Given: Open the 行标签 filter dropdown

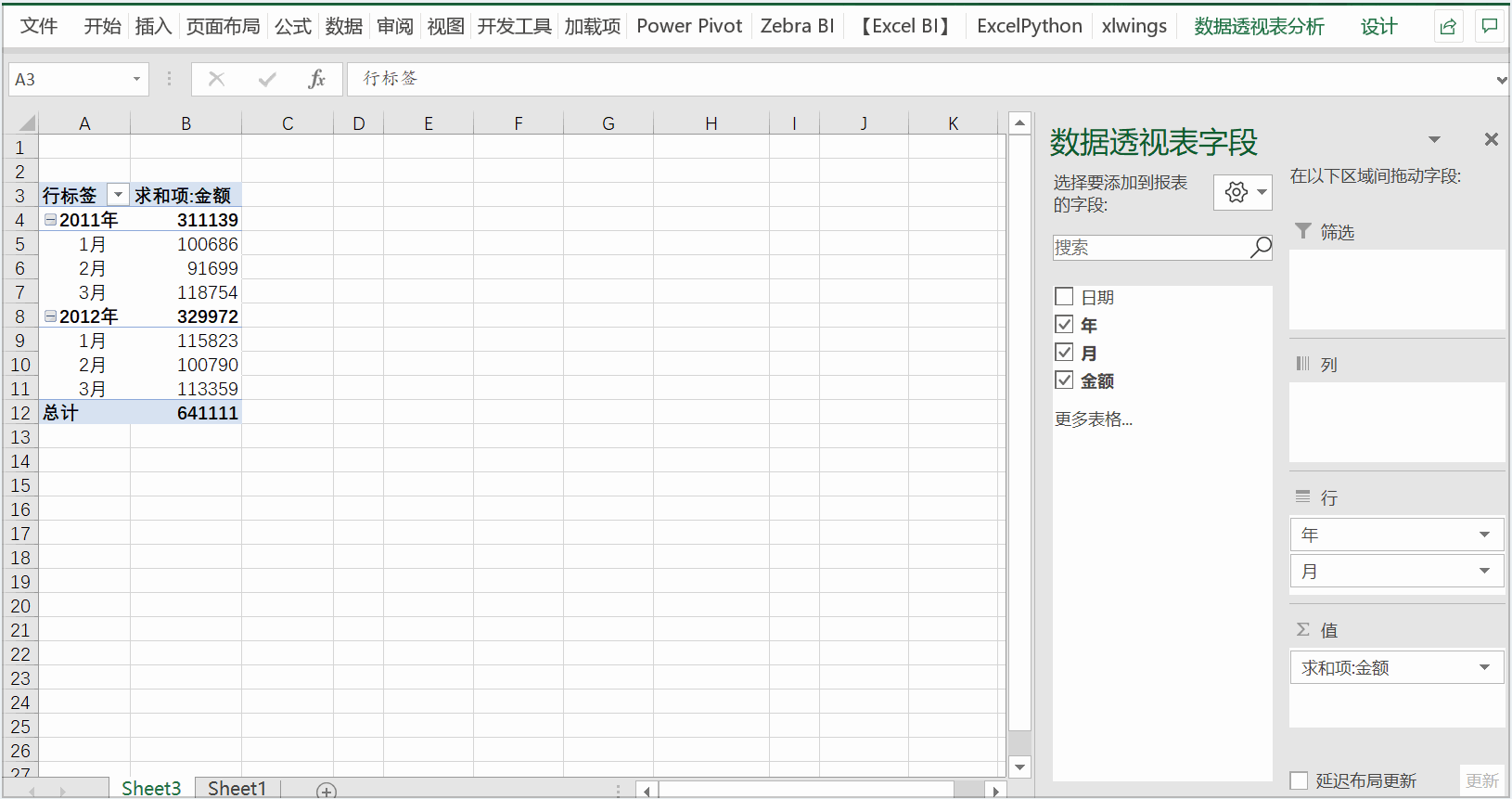Looking at the screenshot, I should tap(118, 195).
